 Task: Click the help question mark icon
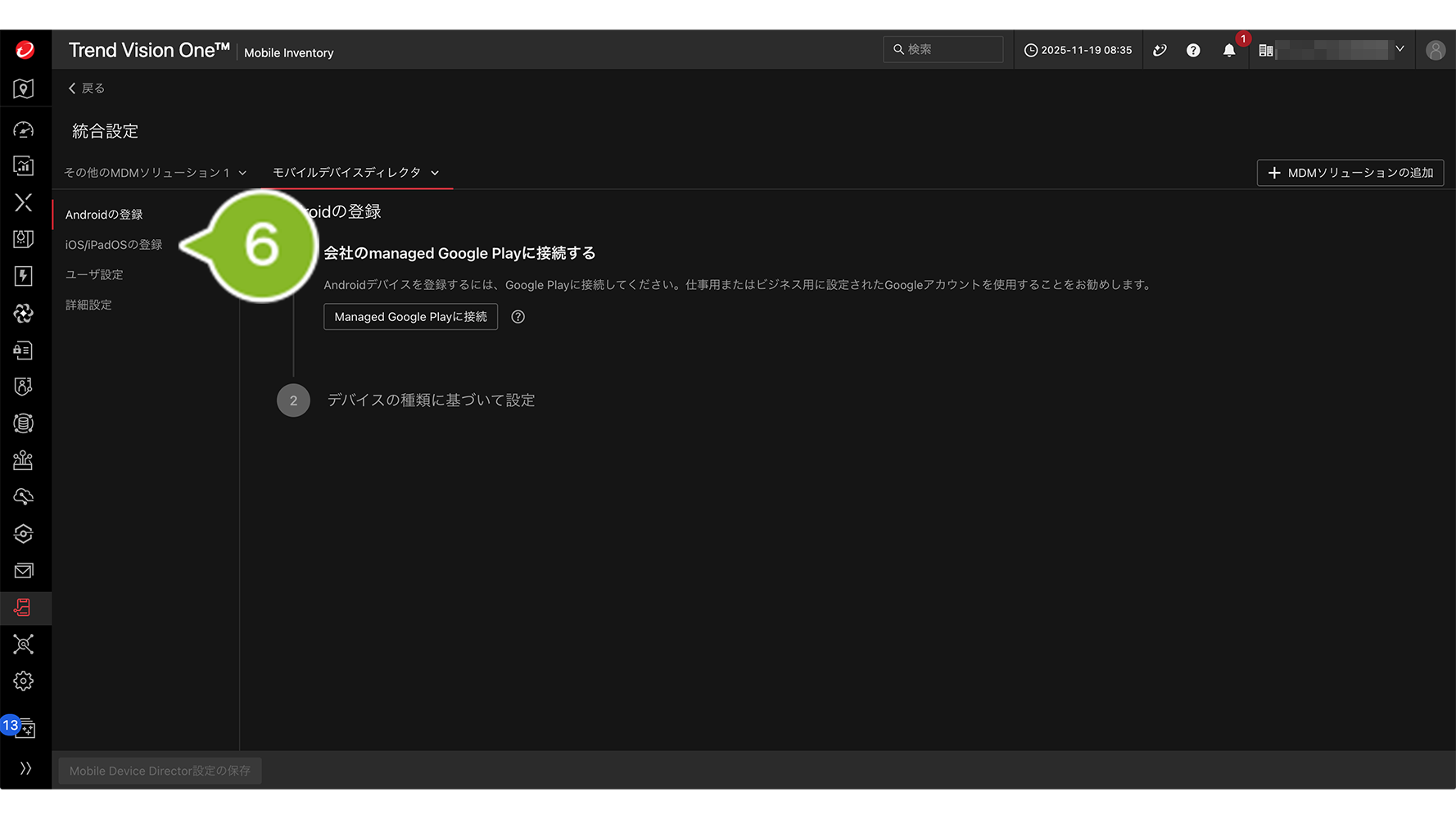(x=1193, y=51)
